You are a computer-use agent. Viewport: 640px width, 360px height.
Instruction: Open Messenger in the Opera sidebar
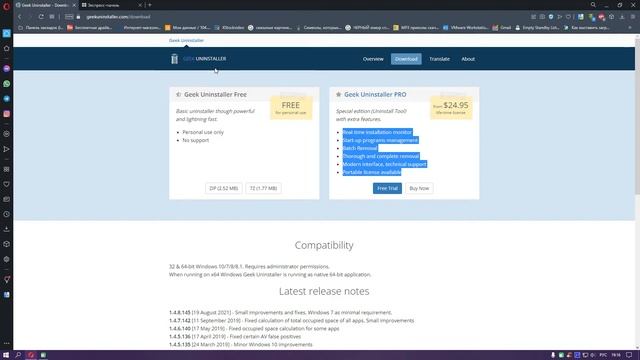(x=7, y=69)
